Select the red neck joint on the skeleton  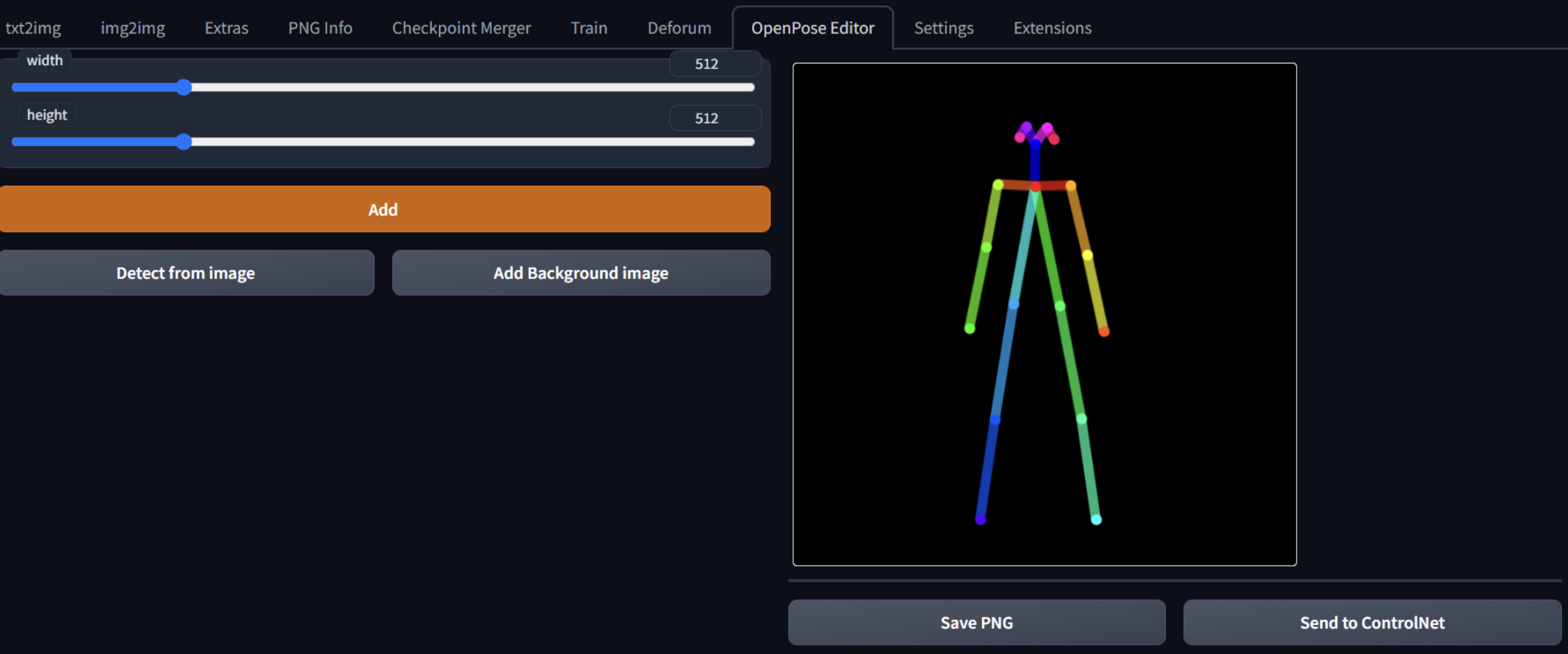(1035, 187)
